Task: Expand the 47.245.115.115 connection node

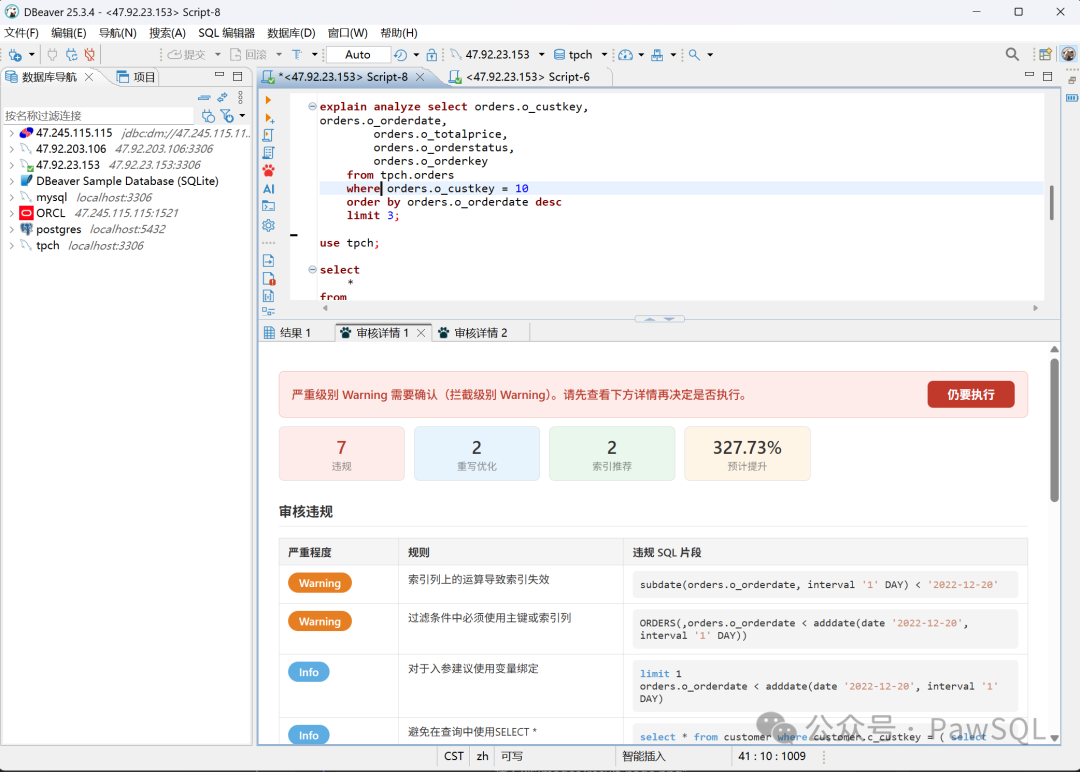Action: coord(11,133)
